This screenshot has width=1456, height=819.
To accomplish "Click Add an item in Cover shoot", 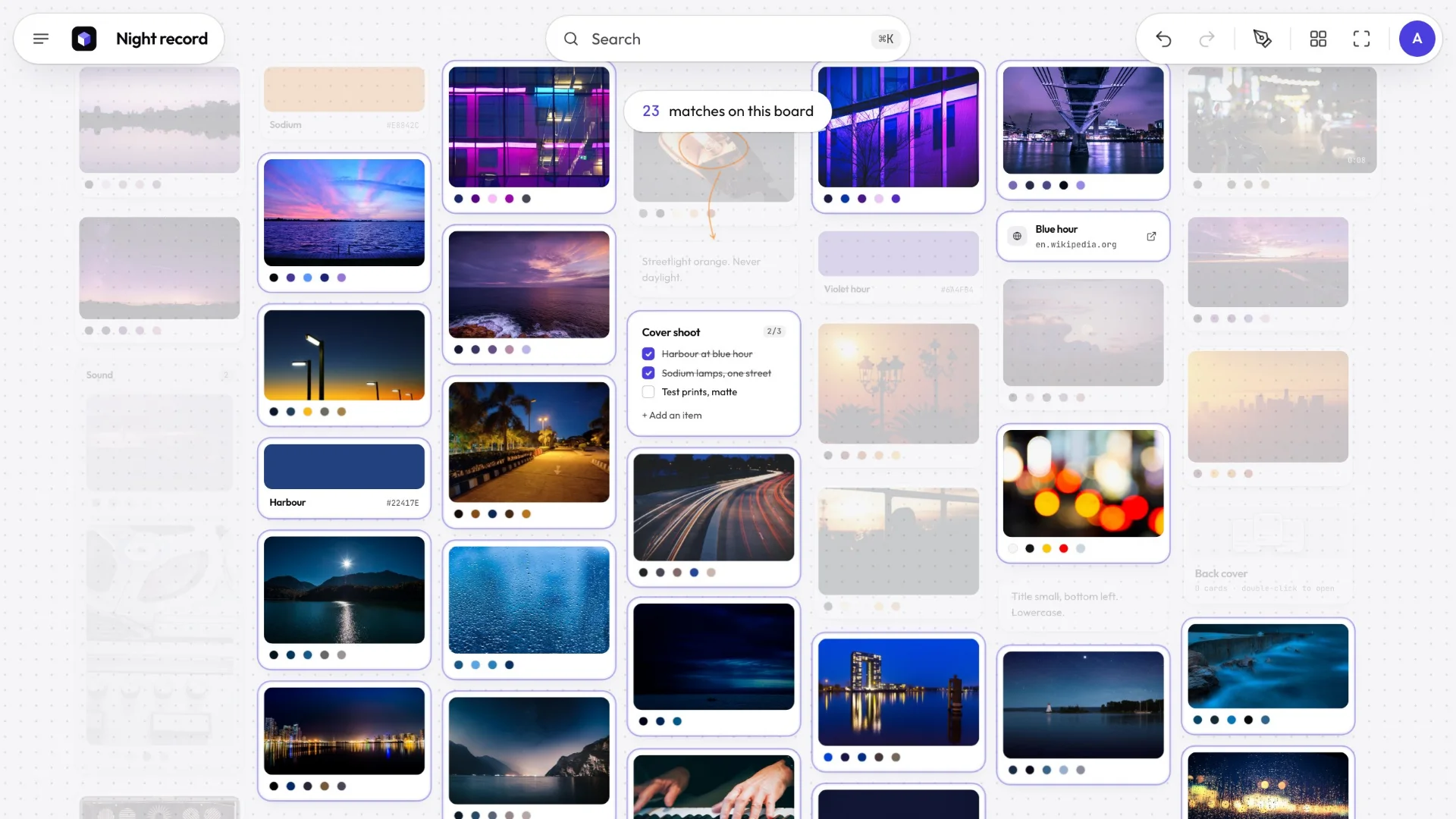I will [x=672, y=416].
